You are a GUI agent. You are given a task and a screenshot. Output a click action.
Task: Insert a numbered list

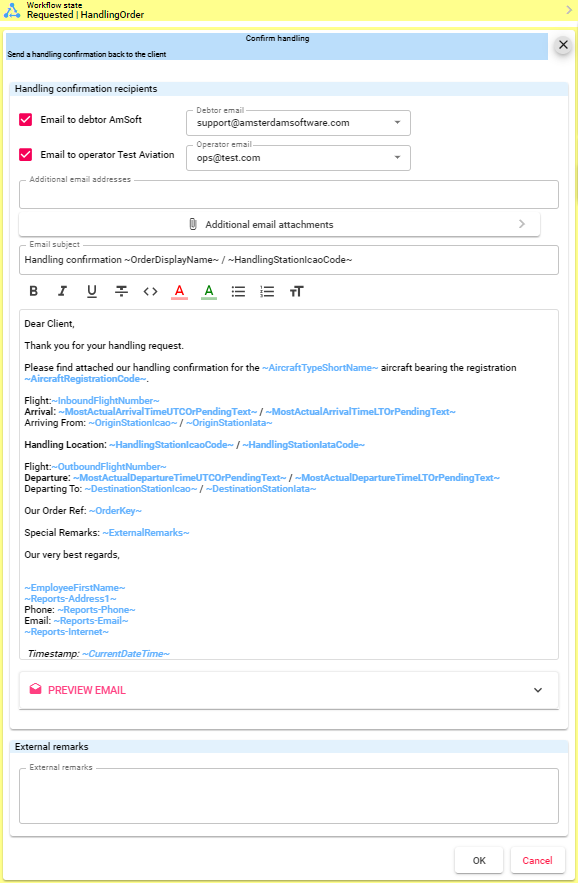coord(267,291)
